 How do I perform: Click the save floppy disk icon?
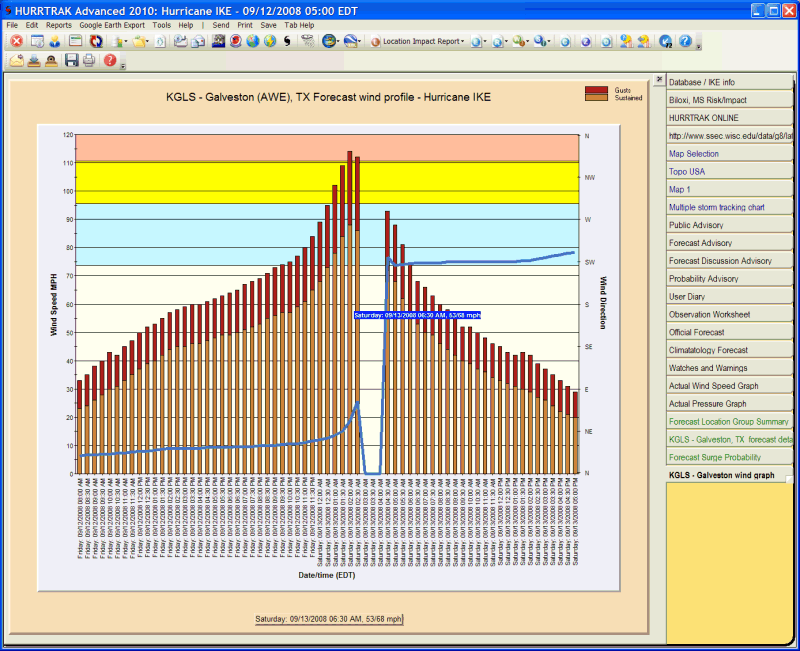pyautogui.click(x=72, y=62)
